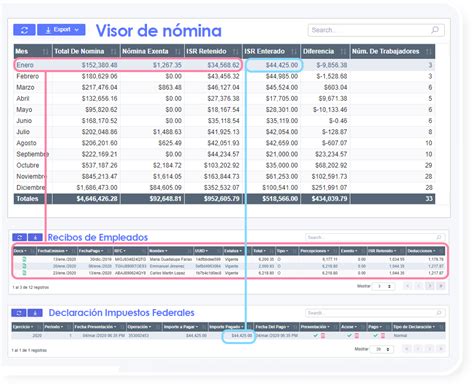The image size is (474, 386).
Task: Open the Deducciones column filter dropdown
Action: click(434, 251)
